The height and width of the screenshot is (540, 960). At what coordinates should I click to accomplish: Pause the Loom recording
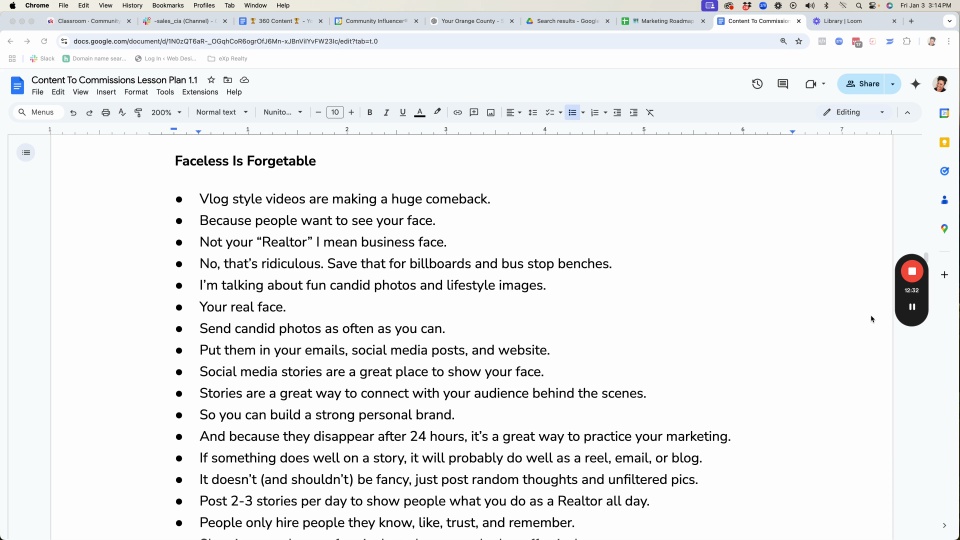point(912,307)
